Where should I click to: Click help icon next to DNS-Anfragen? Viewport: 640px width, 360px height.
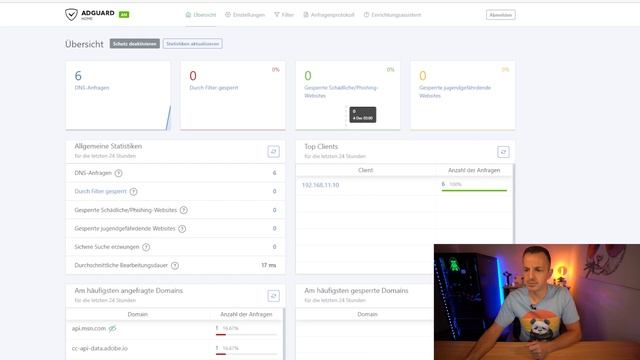pyautogui.click(x=118, y=173)
